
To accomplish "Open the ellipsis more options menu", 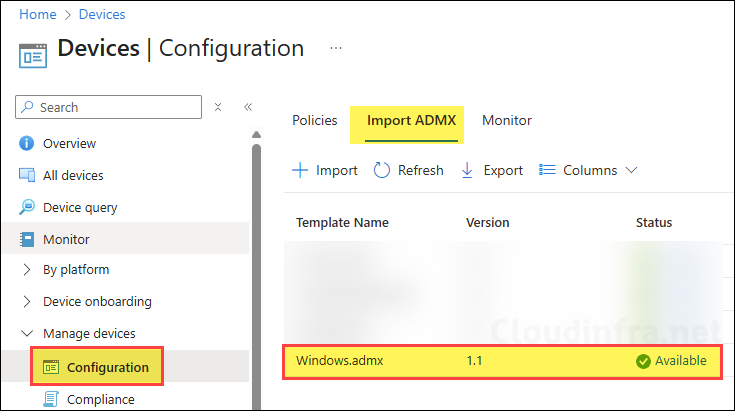I will pyautogui.click(x=336, y=48).
